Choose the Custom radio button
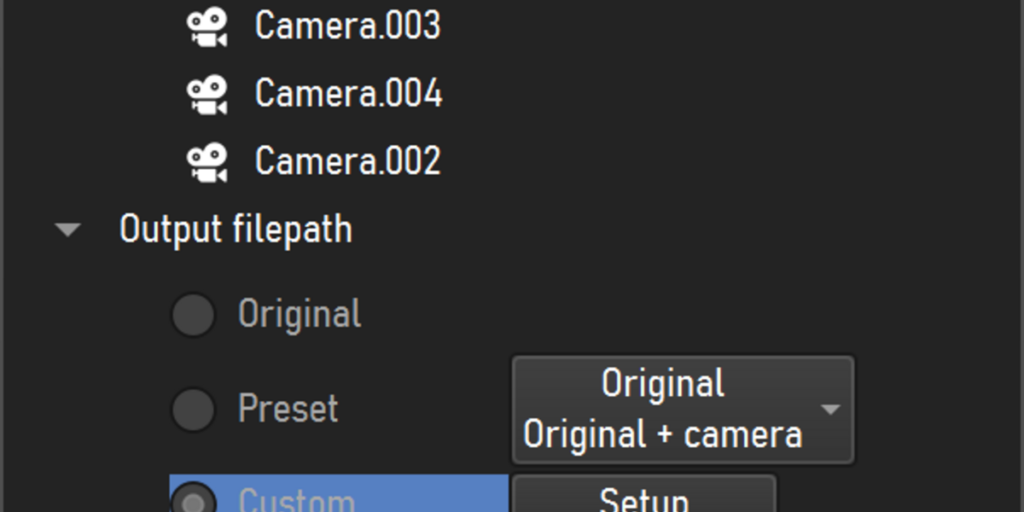 [x=193, y=502]
